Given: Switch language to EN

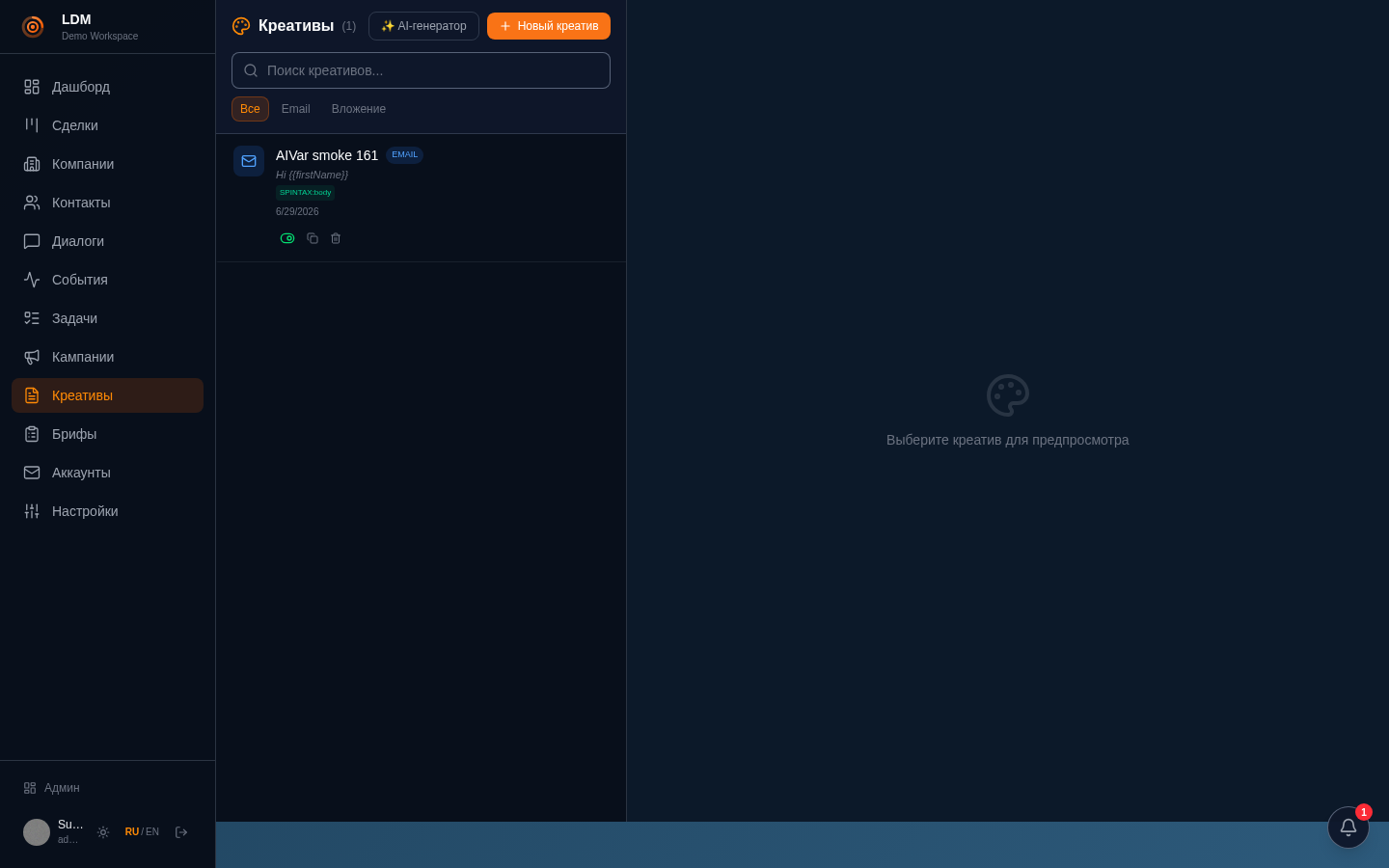Looking at the screenshot, I should (152, 832).
